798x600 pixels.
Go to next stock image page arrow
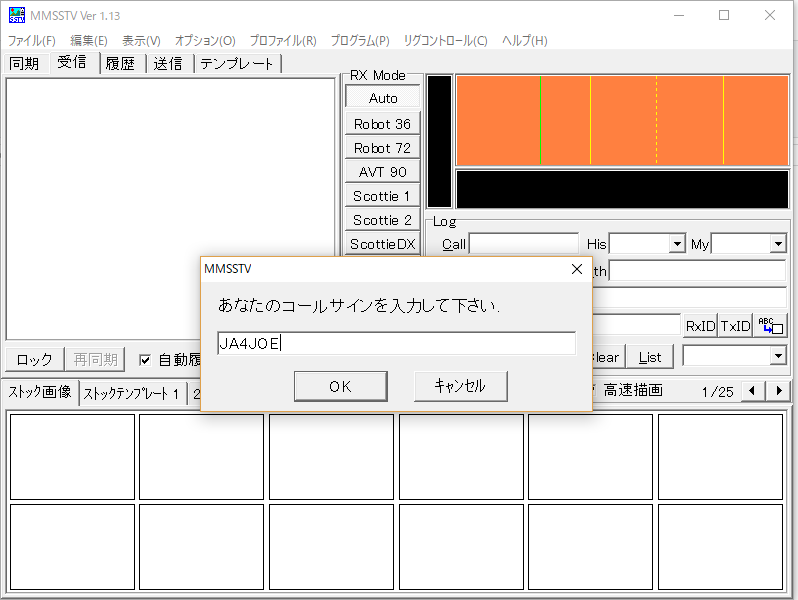(779, 391)
